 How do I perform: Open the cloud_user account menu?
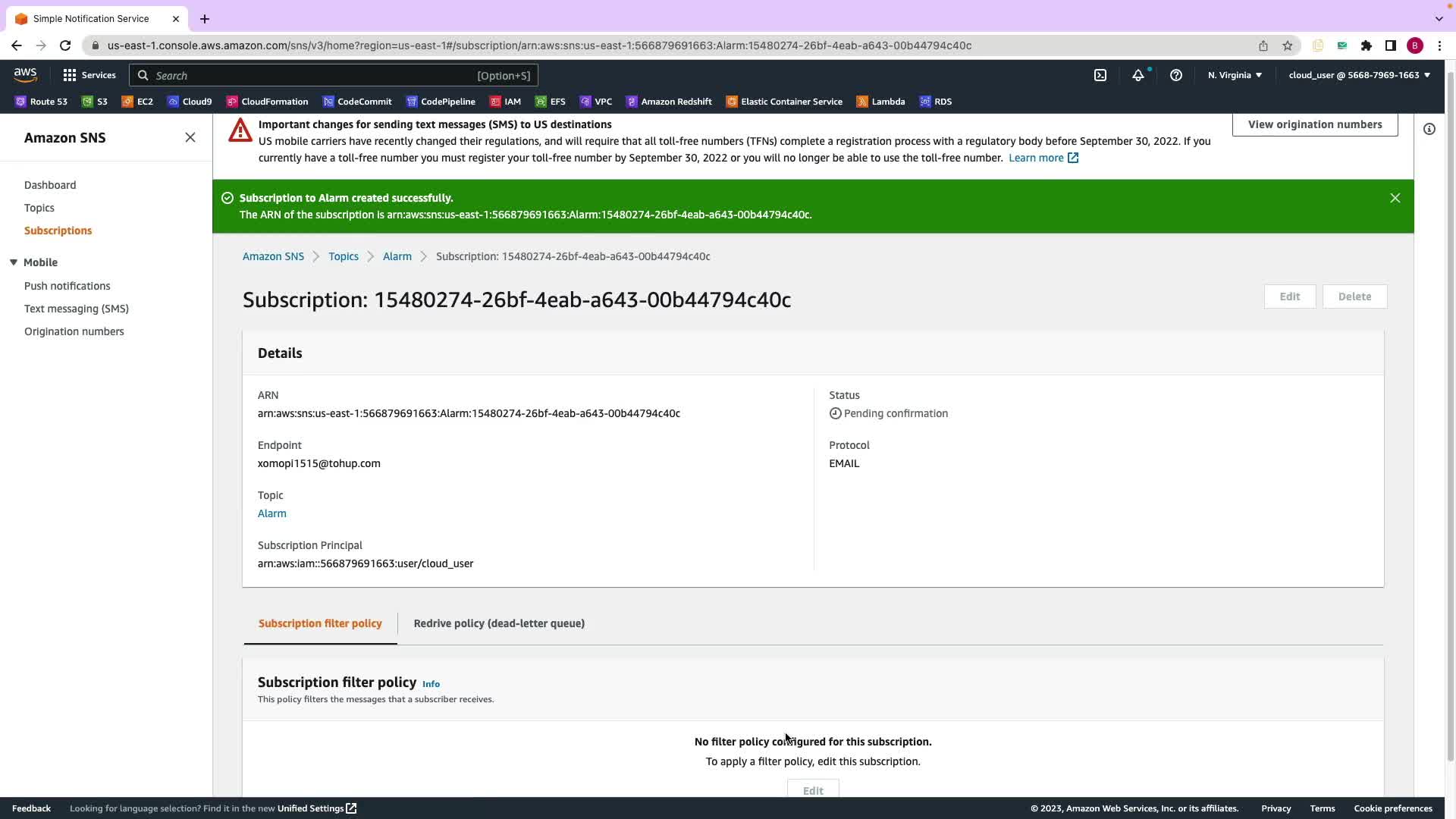(x=1359, y=75)
